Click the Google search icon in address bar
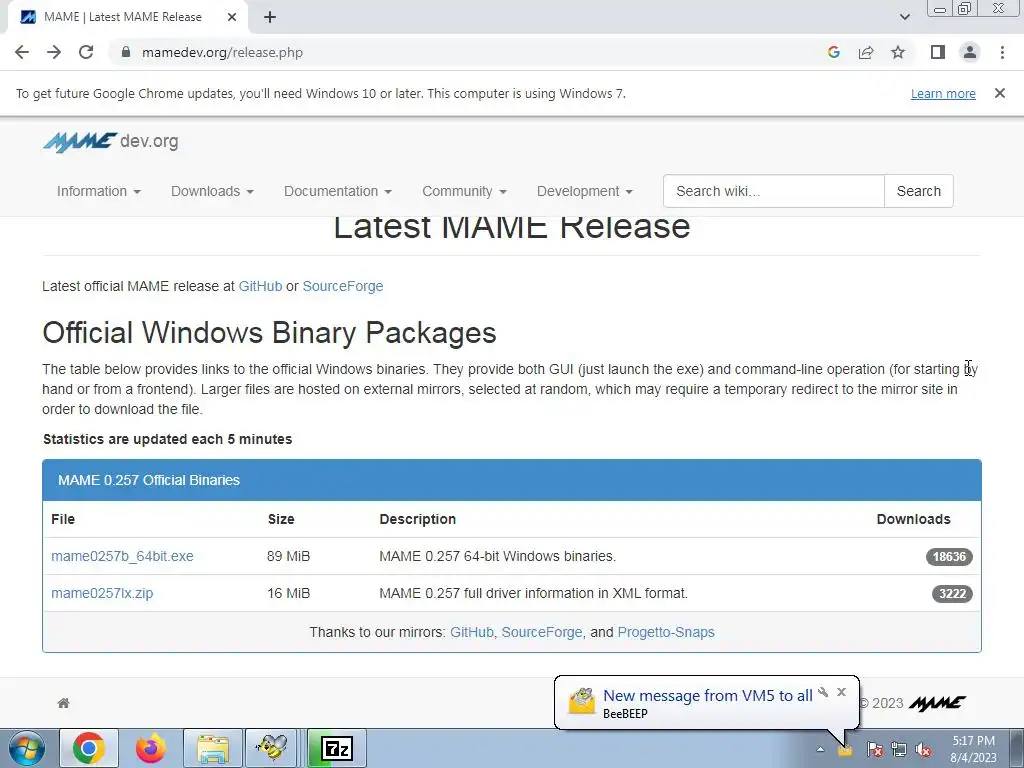The image size is (1024, 768). (x=833, y=52)
